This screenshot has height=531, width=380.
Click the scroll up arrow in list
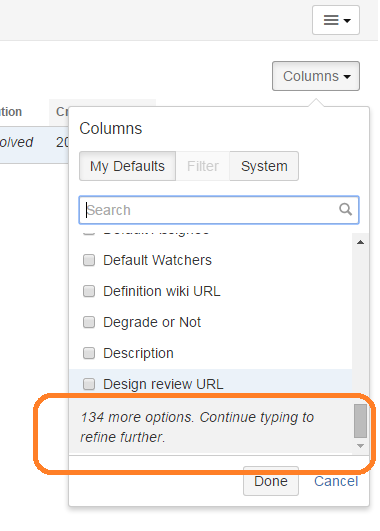click(360, 242)
